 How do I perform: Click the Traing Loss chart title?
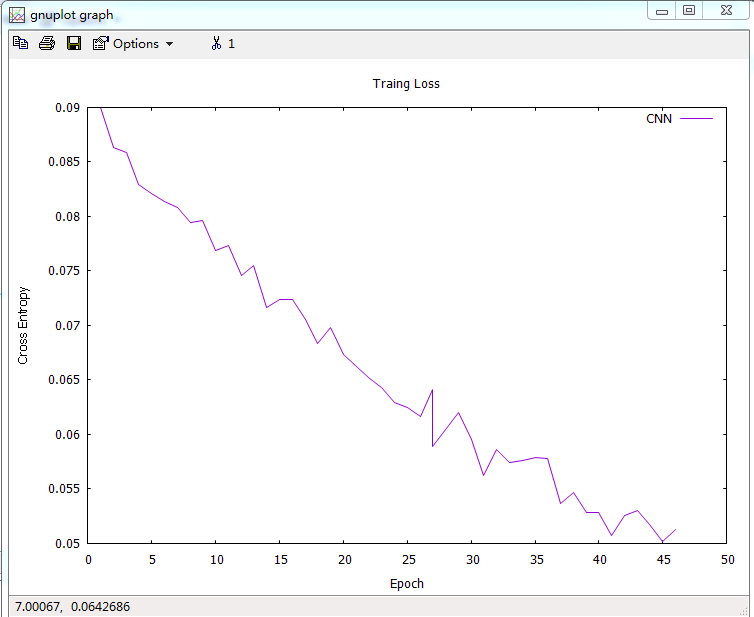click(406, 84)
